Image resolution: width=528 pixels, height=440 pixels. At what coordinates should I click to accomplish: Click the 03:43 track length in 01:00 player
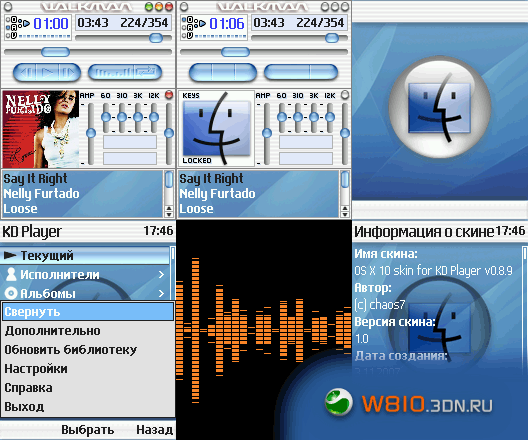tap(93, 23)
